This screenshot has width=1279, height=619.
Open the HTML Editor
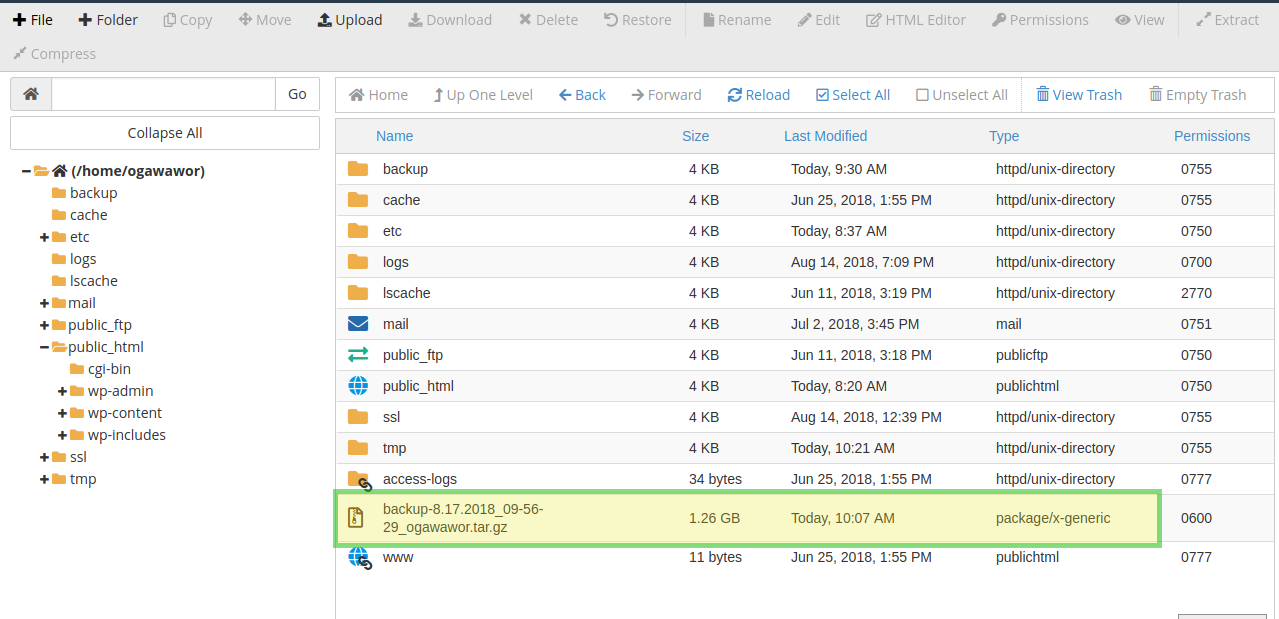click(916, 20)
